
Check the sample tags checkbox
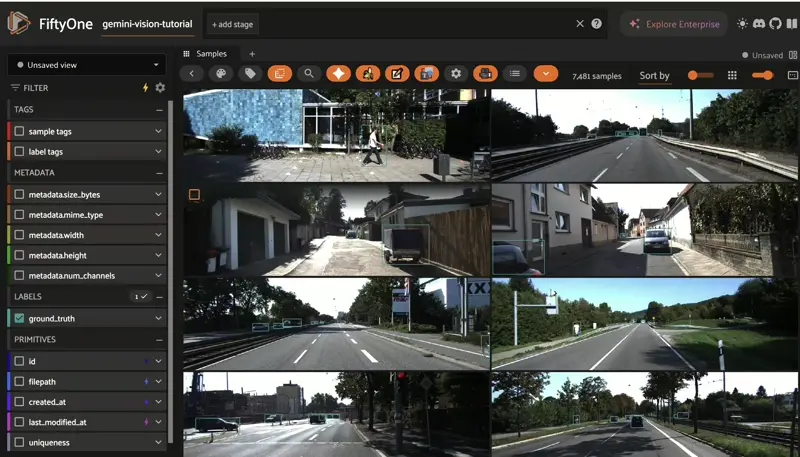click(x=20, y=131)
